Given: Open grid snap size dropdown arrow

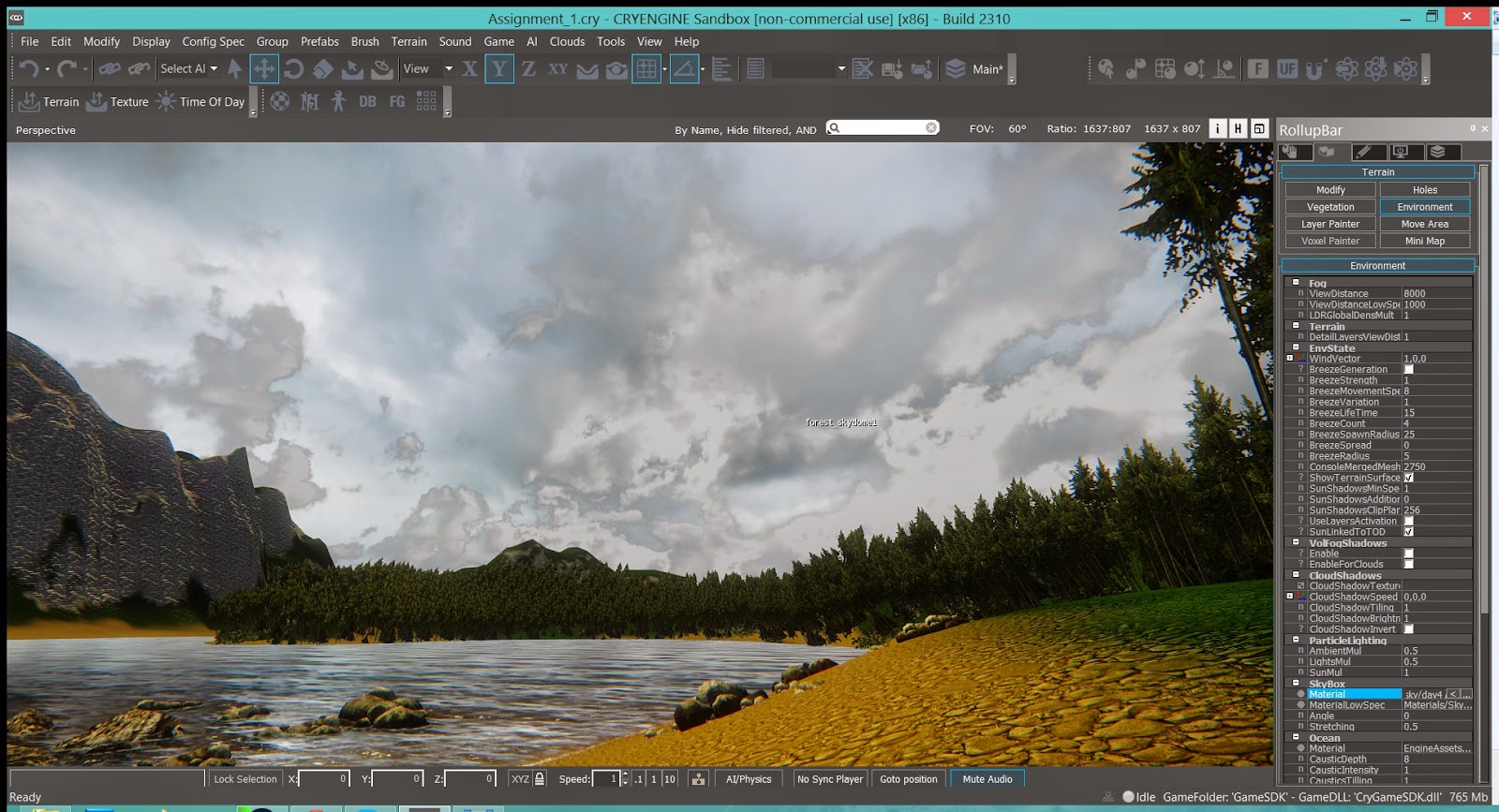Looking at the screenshot, I should [x=664, y=69].
